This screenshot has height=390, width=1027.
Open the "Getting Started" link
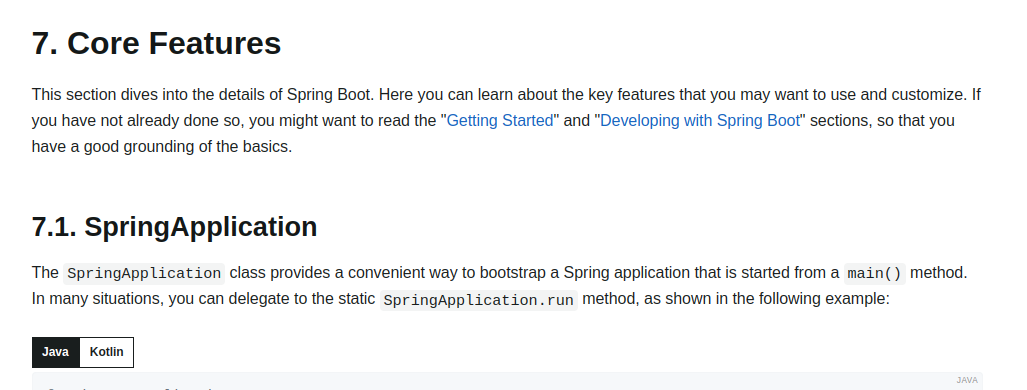[x=500, y=121]
